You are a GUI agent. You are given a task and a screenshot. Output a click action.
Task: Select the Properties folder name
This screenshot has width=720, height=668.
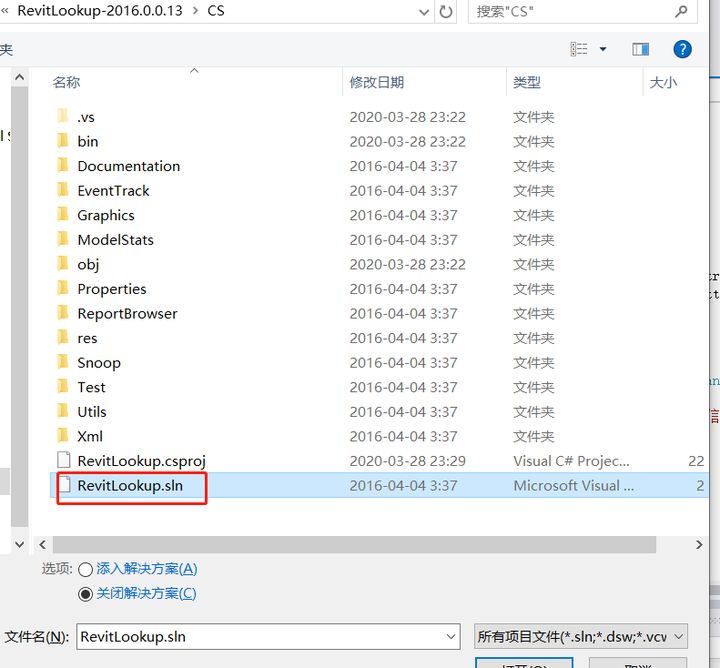112,289
